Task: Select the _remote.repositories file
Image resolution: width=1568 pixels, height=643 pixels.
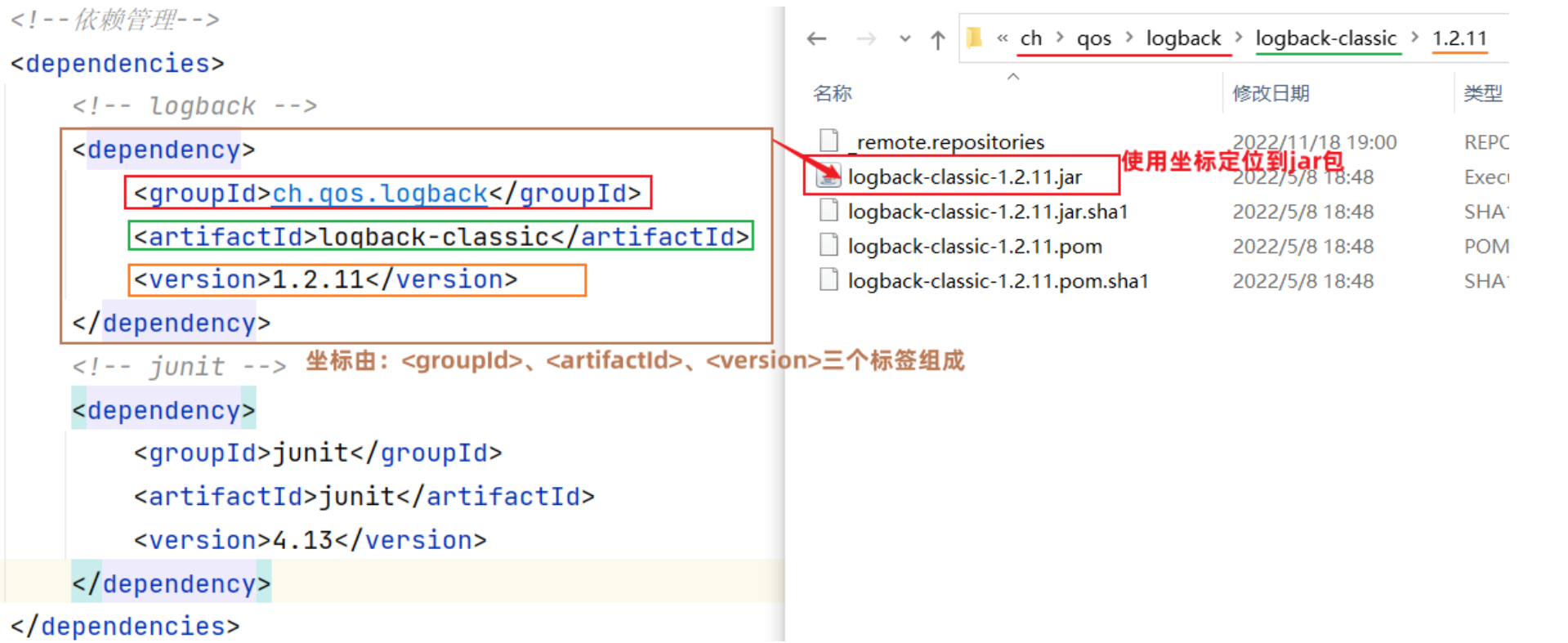Action: pyautogui.click(x=946, y=142)
